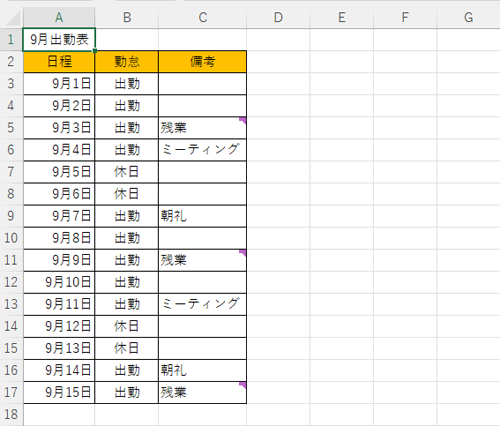
Task: Click the 9月9日 date cell
Action: click(59, 260)
